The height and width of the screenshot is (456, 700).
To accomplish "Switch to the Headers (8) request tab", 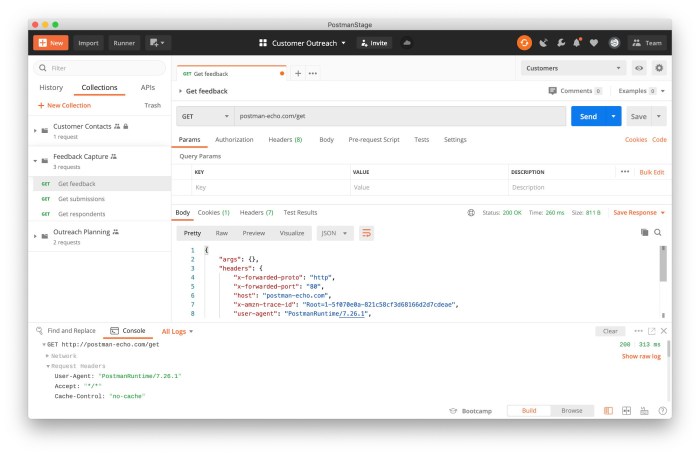I will [285, 139].
